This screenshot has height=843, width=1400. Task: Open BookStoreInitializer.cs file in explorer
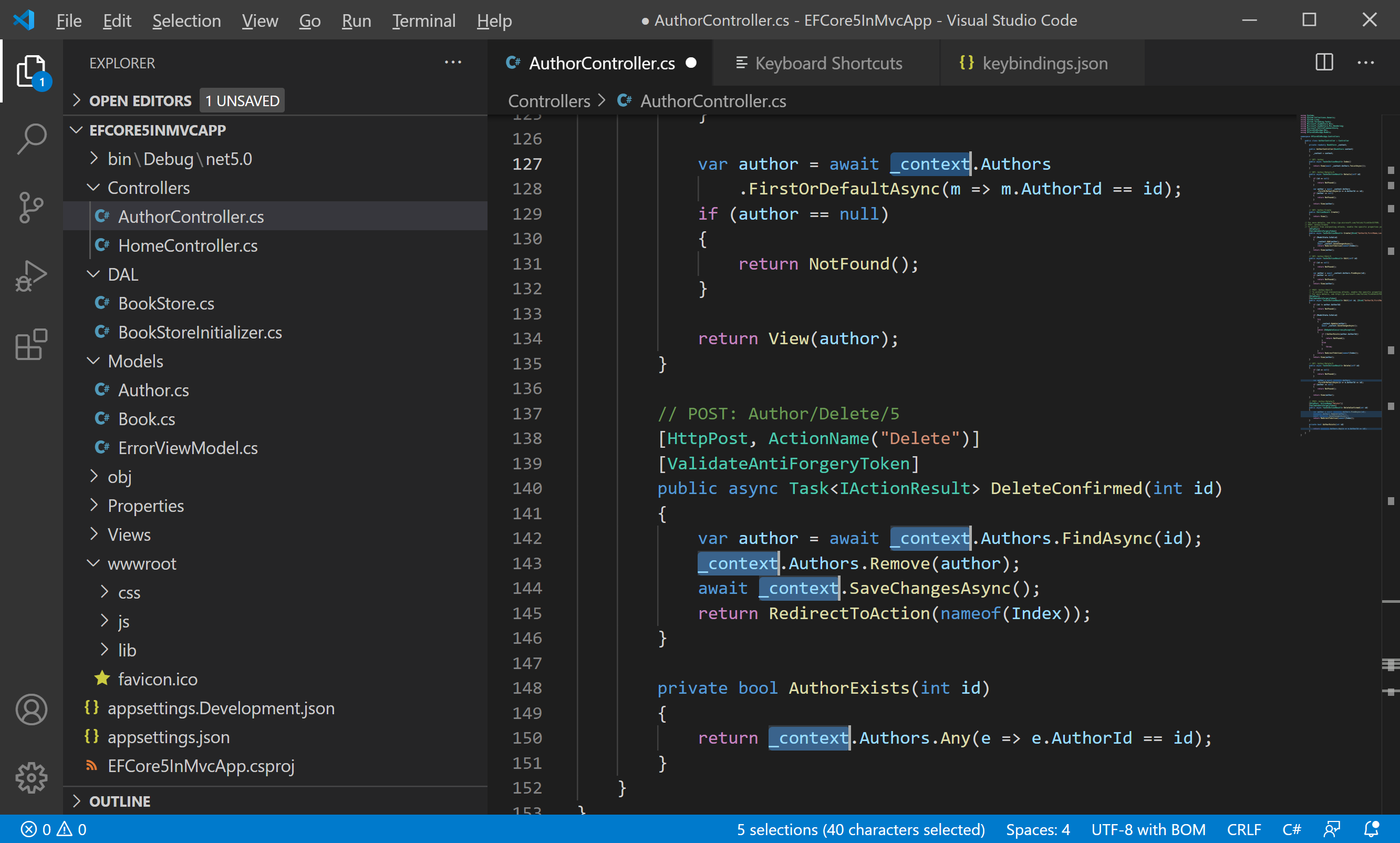click(x=200, y=332)
